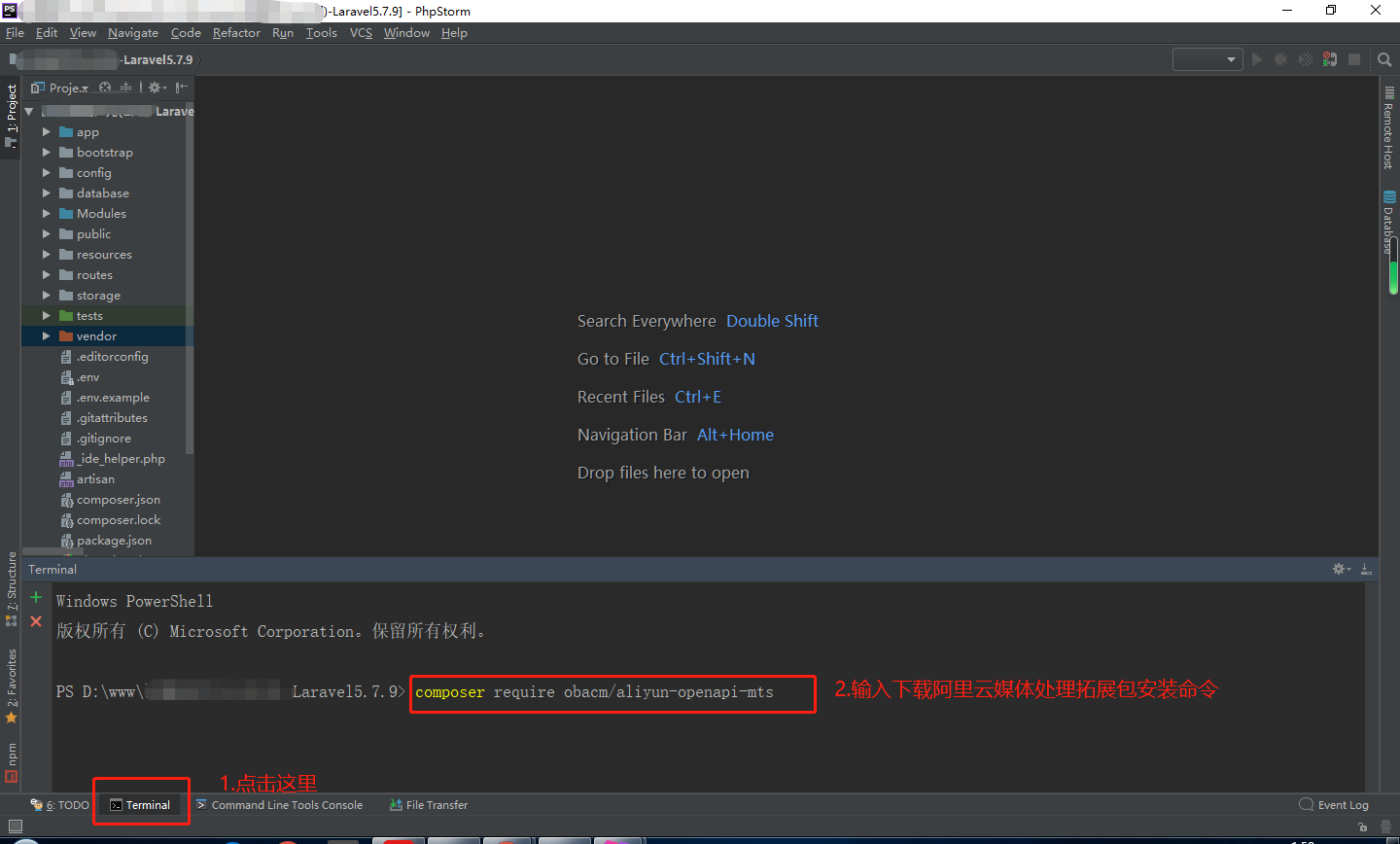Screen dimensions: 1400x844
Task: Select the .gitignore file
Action: [103, 439]
